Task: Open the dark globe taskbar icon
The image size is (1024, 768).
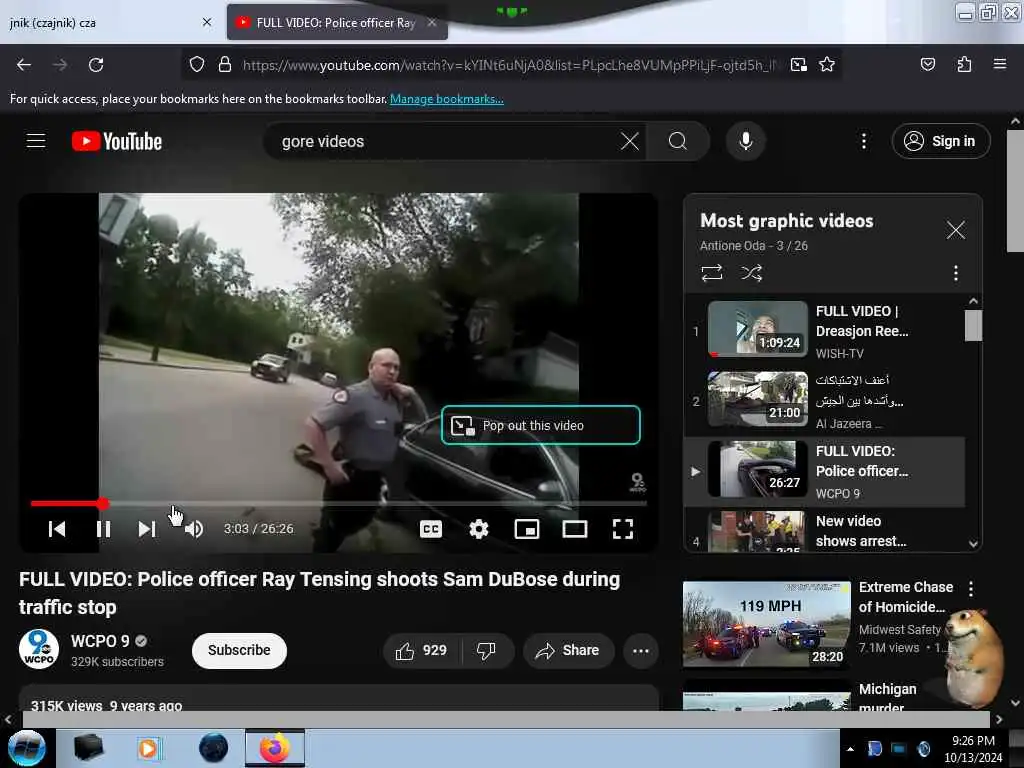Action: click(214, 748)
